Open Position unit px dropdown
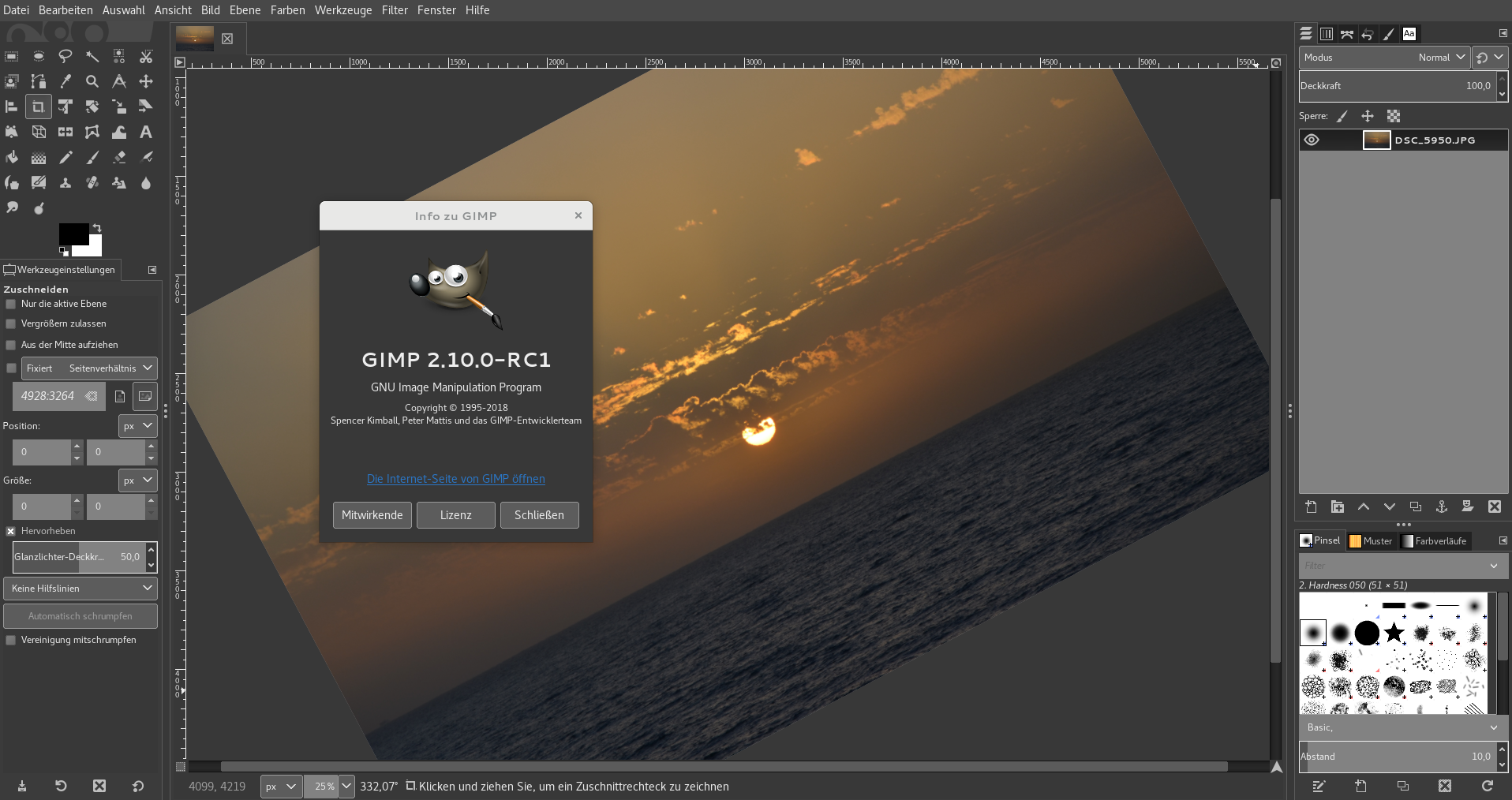The image size is (1512, 800). (x=138, y=426)
